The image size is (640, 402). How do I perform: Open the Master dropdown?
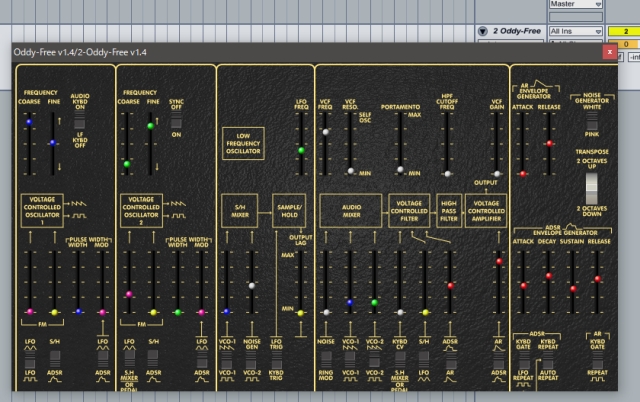coord(576,4)
